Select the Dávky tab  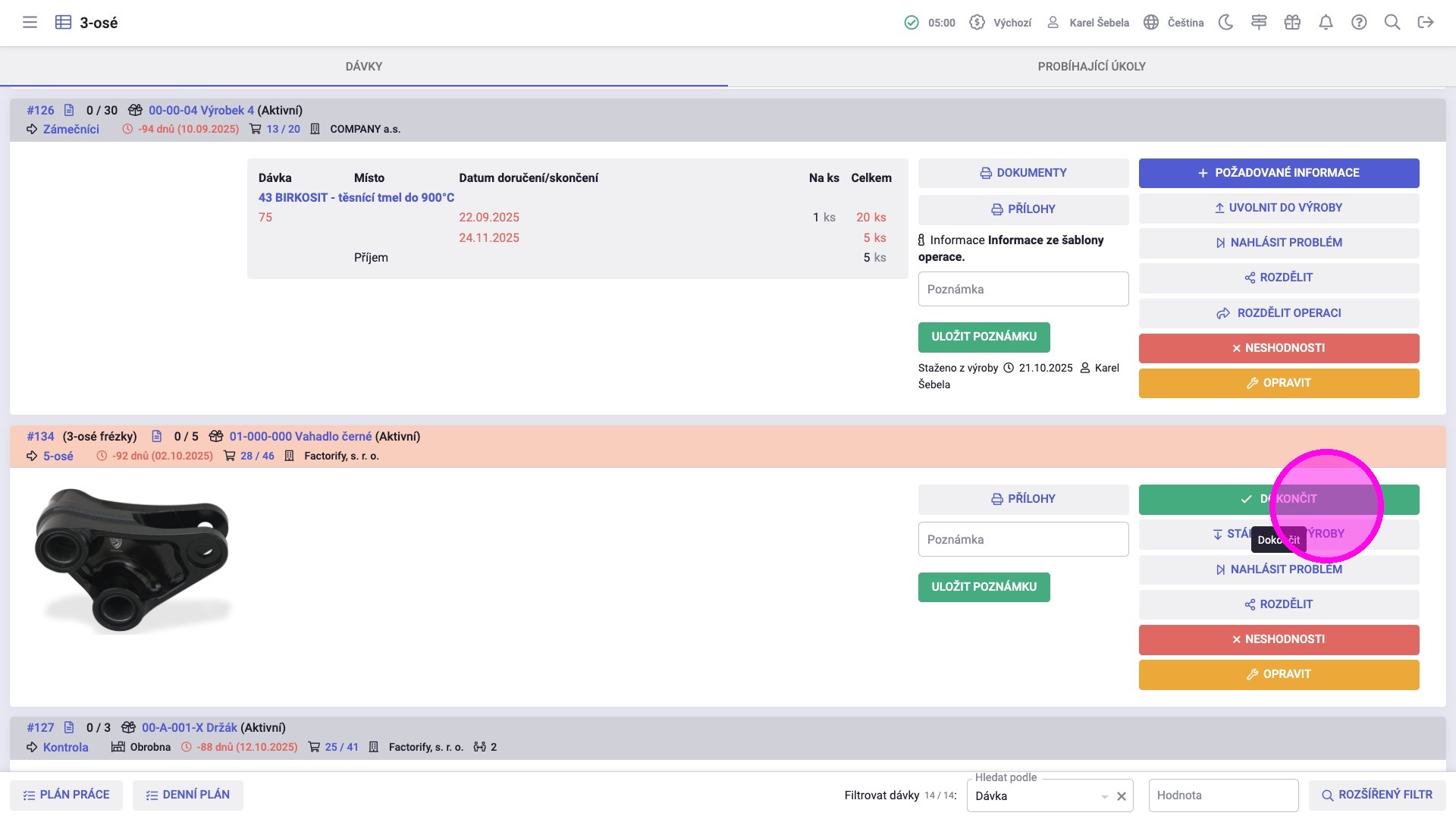(364, 67)
